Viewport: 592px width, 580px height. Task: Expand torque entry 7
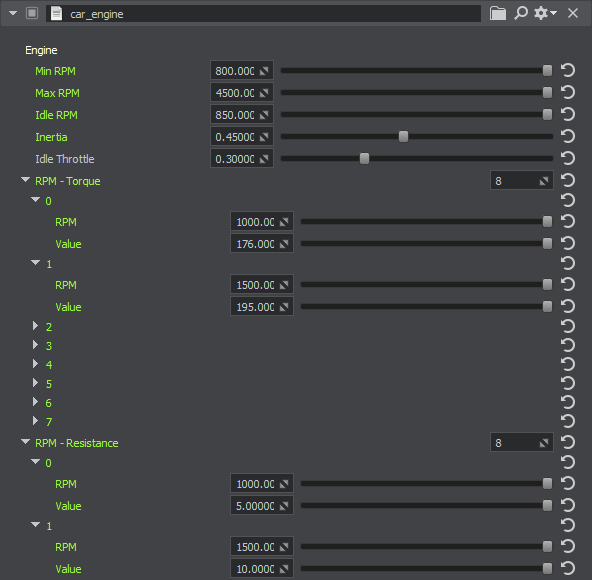coord(35,421)
